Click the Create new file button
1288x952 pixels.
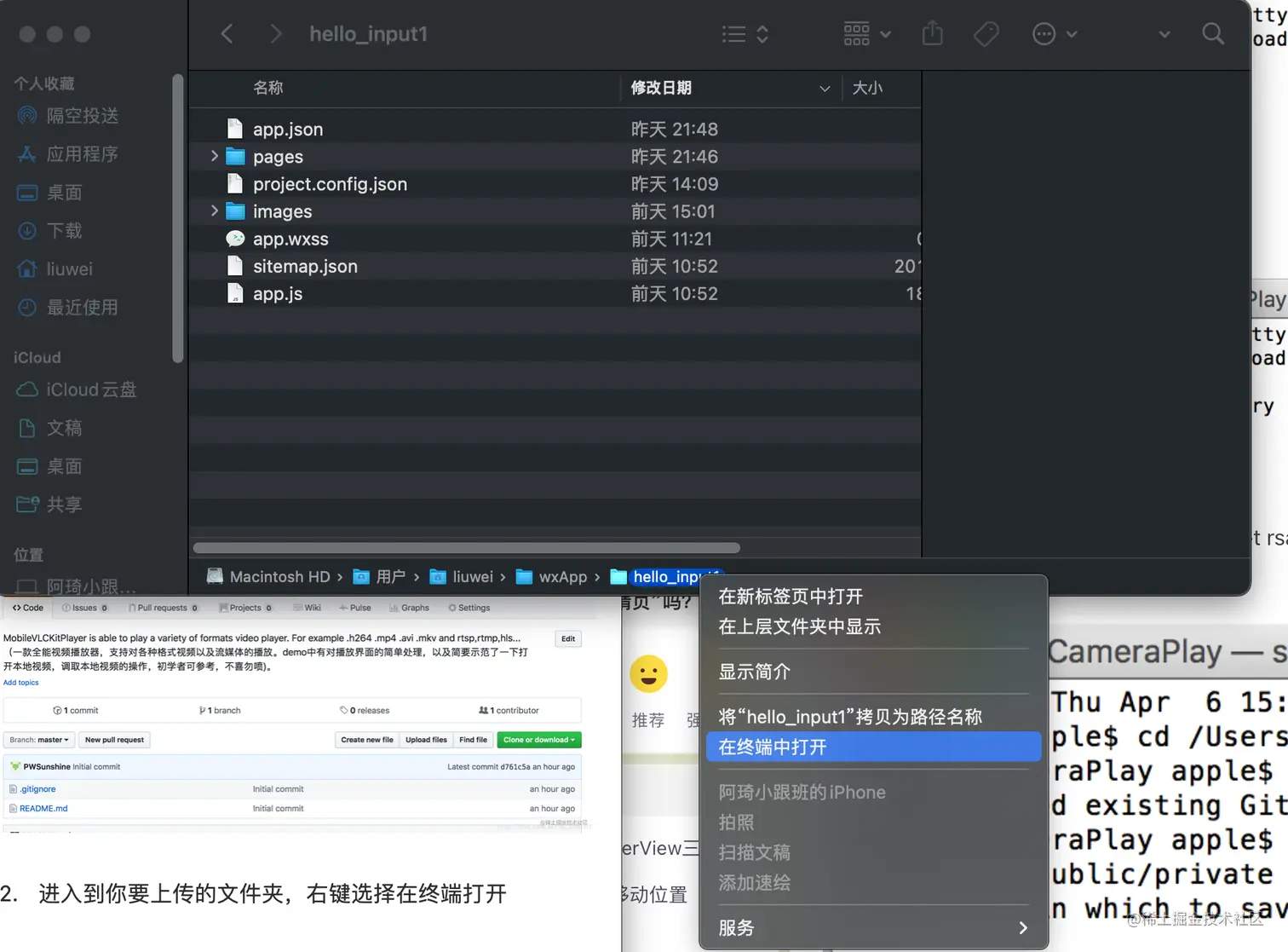coord(367,740)
